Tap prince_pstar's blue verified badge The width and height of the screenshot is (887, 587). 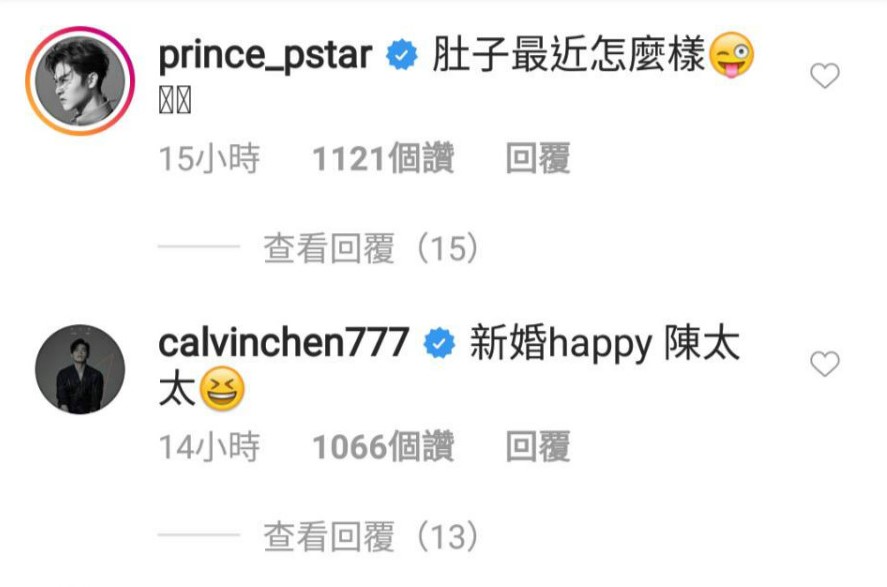(402, 55)
